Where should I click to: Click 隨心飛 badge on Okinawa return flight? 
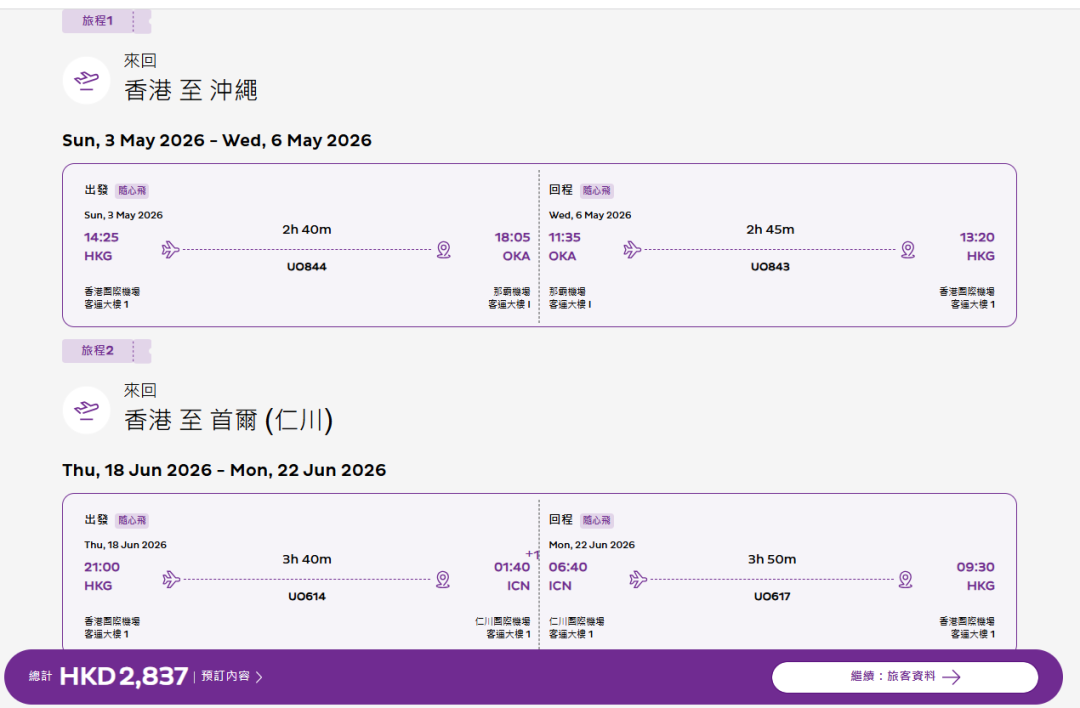[596, 191]
